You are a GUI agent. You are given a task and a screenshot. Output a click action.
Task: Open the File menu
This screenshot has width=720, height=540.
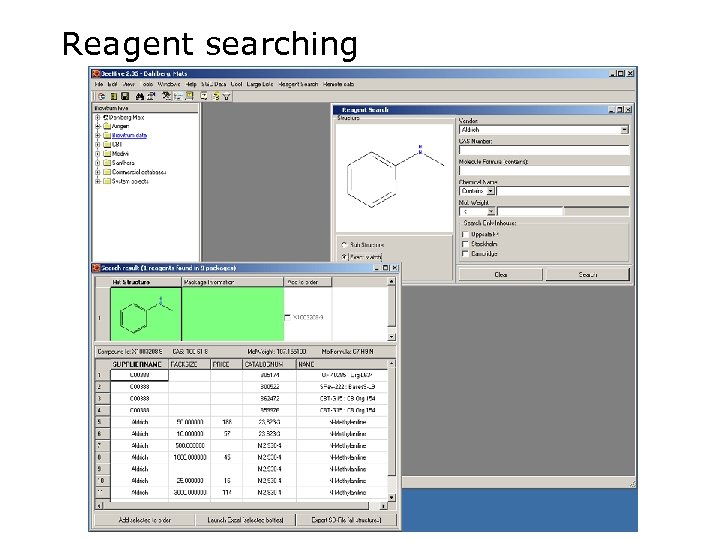(99, 84)
